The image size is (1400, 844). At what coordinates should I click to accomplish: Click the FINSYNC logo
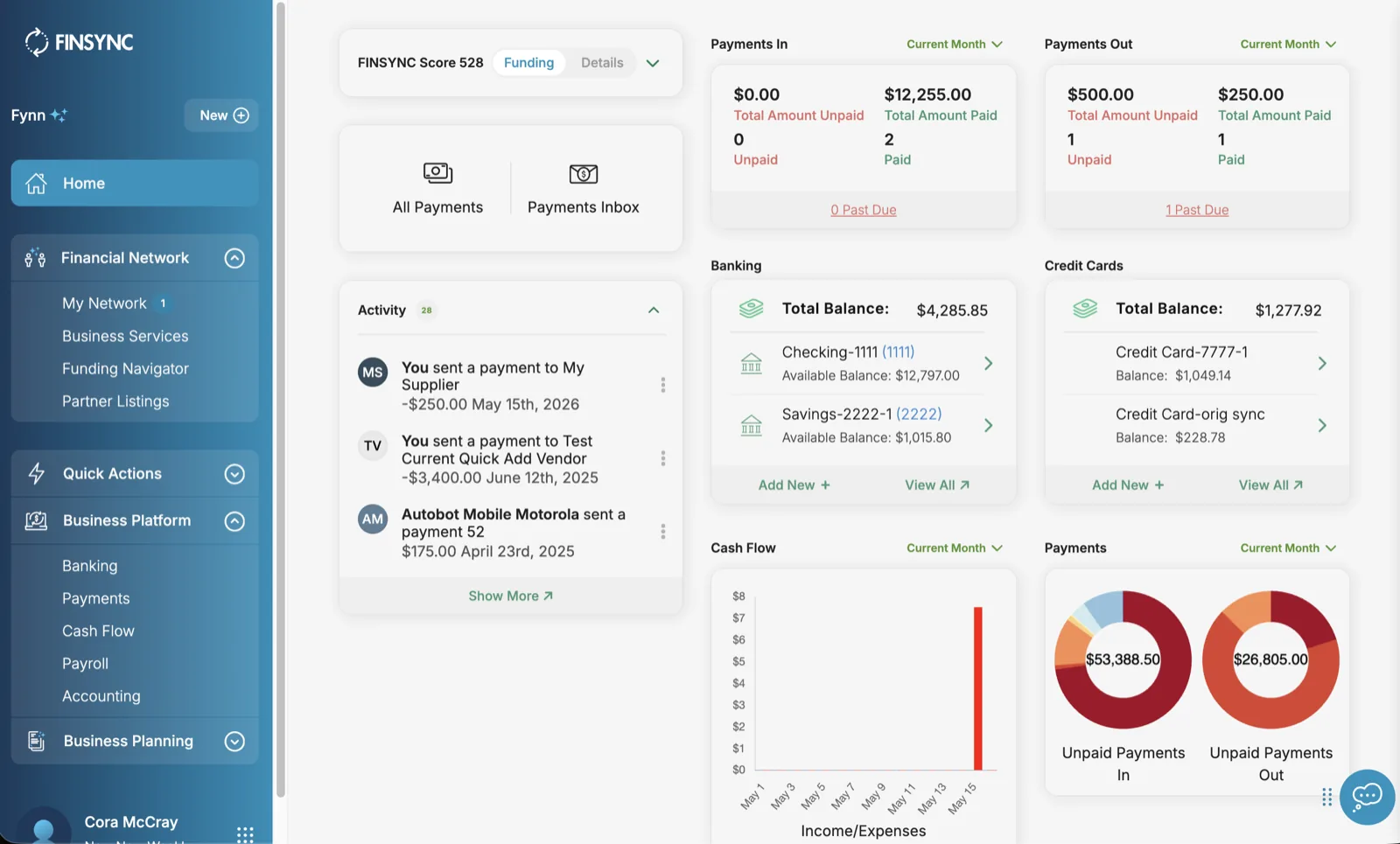[79, 41]
